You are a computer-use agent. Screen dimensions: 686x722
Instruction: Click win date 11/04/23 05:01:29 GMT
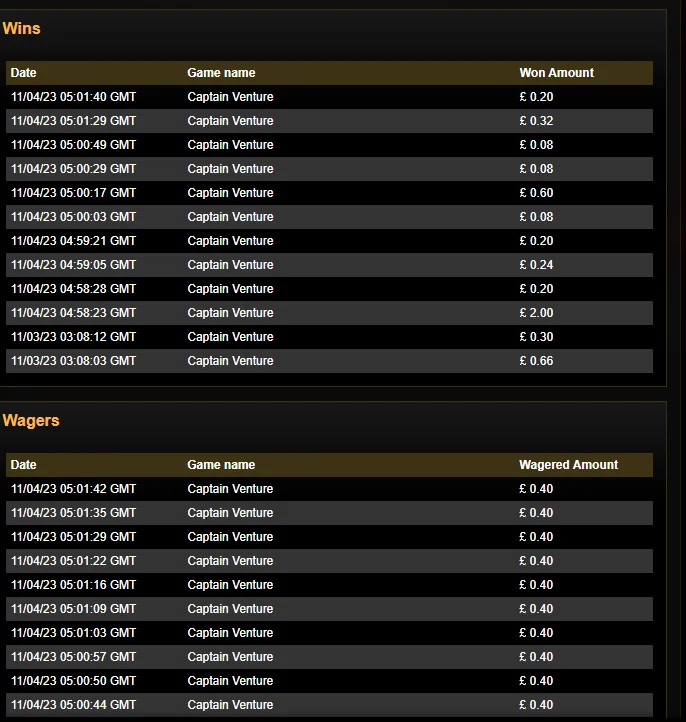74,121
